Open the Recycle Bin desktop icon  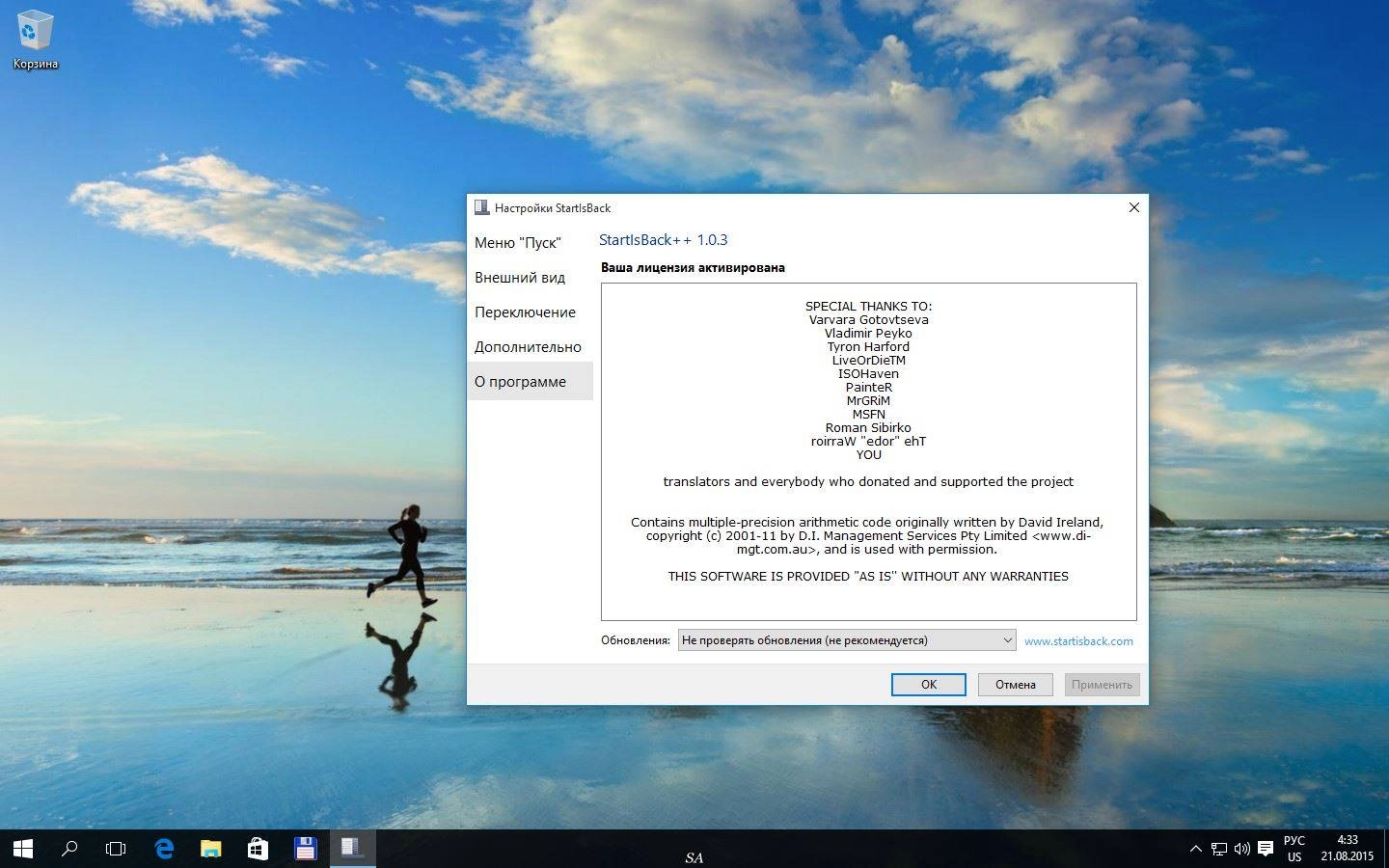click(35, 41)
